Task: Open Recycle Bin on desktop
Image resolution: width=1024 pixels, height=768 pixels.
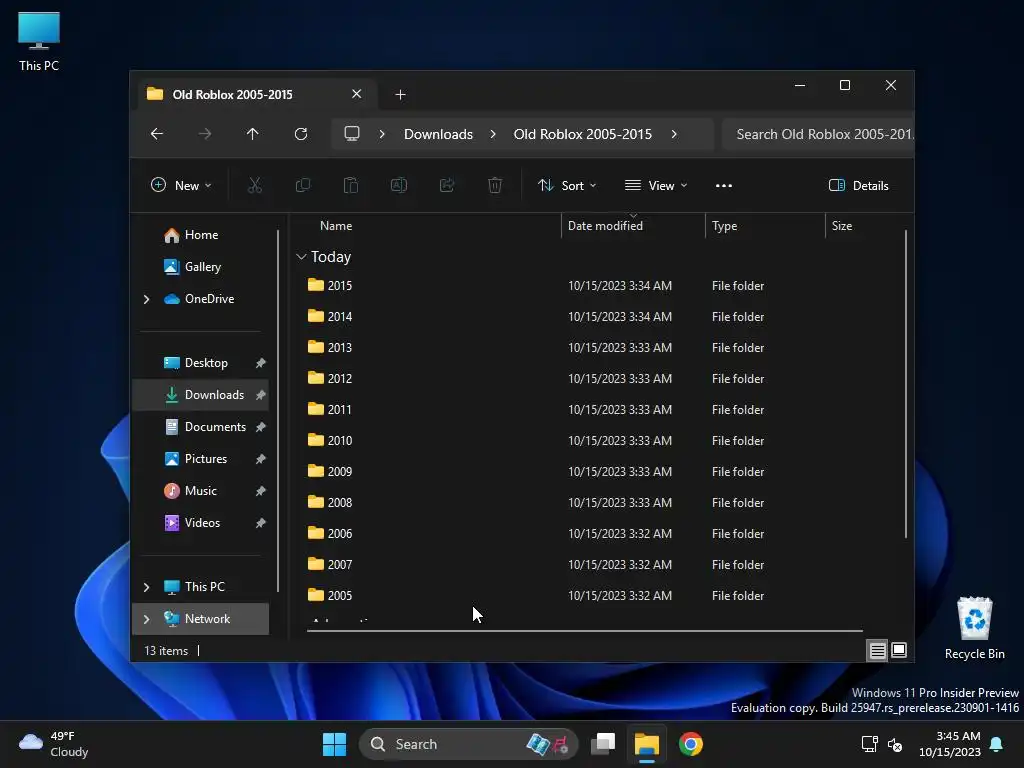Action: pos(974,628)
